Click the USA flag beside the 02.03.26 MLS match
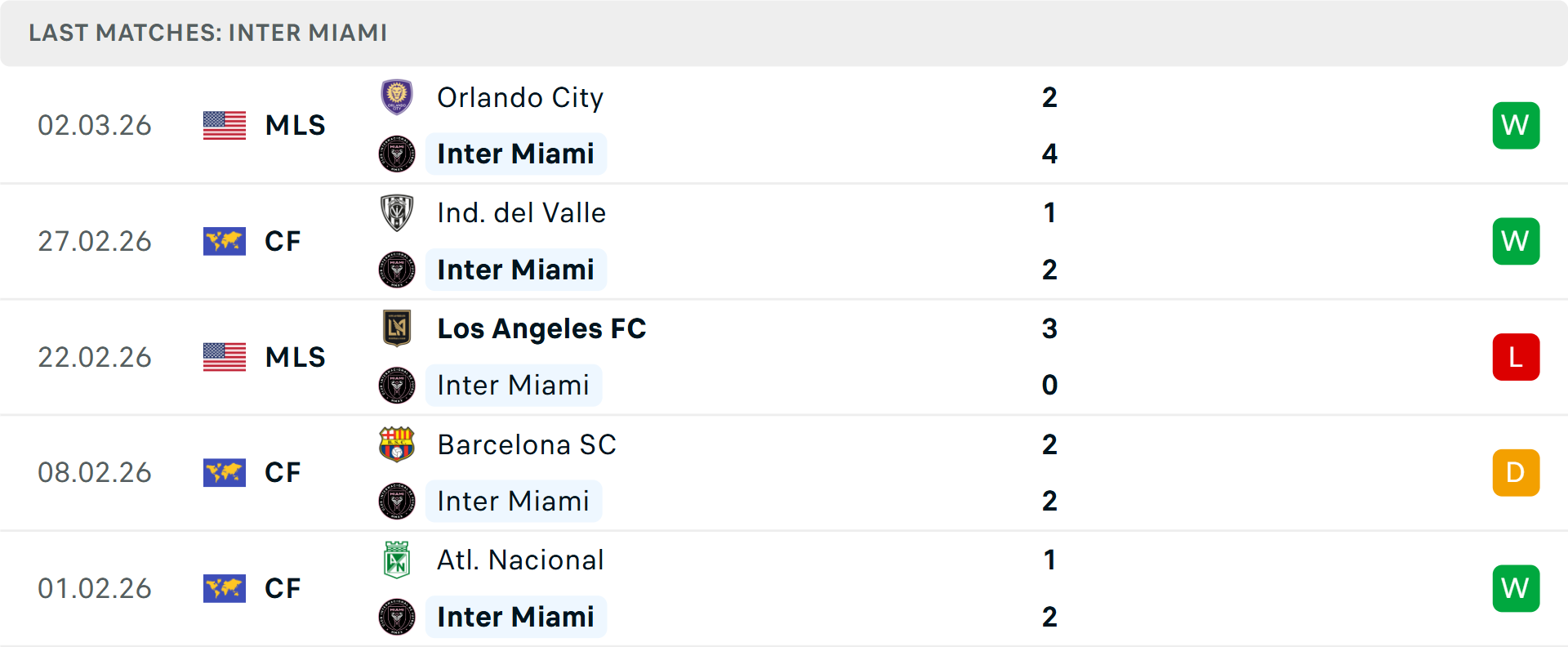 [224, 125]
